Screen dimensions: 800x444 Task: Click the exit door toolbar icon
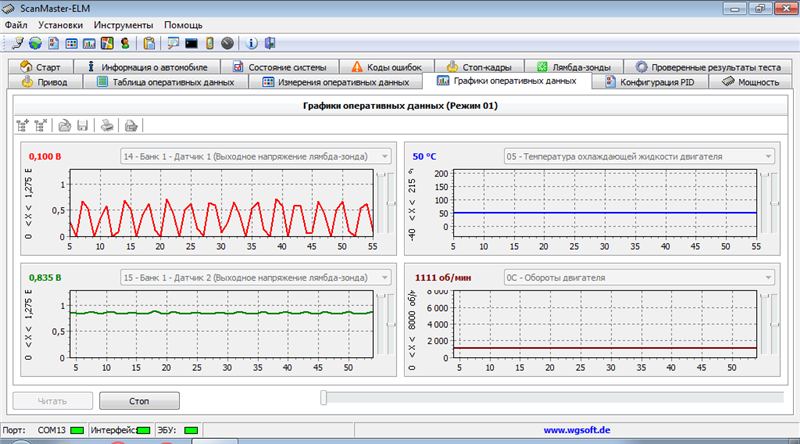click(270, 43)
